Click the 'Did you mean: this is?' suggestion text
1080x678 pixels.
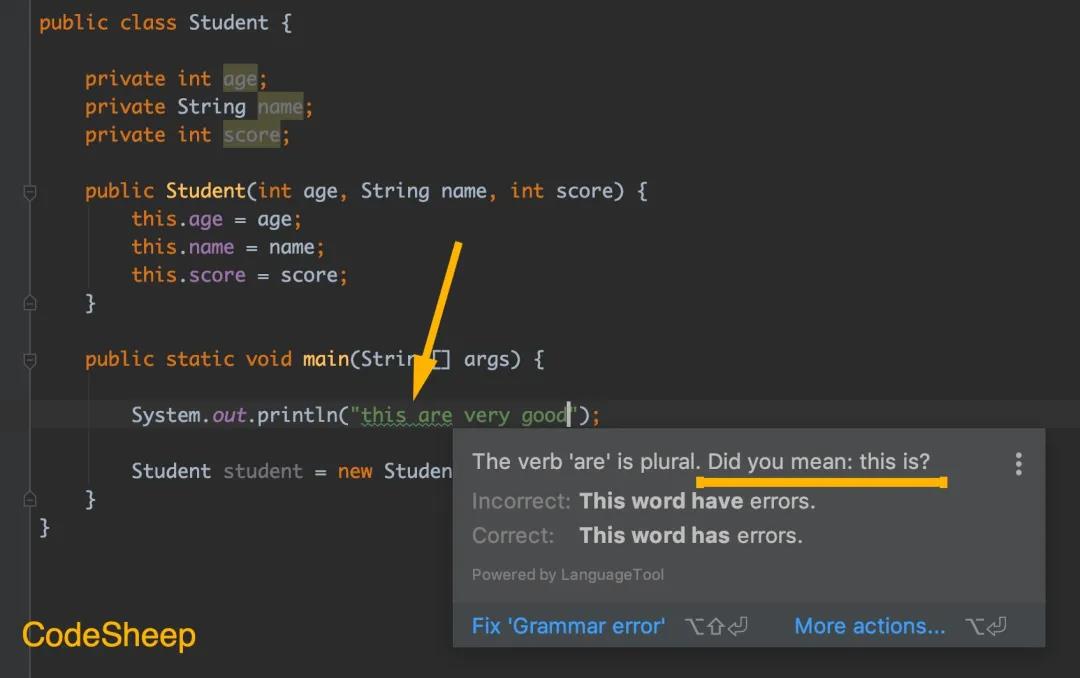819,461
